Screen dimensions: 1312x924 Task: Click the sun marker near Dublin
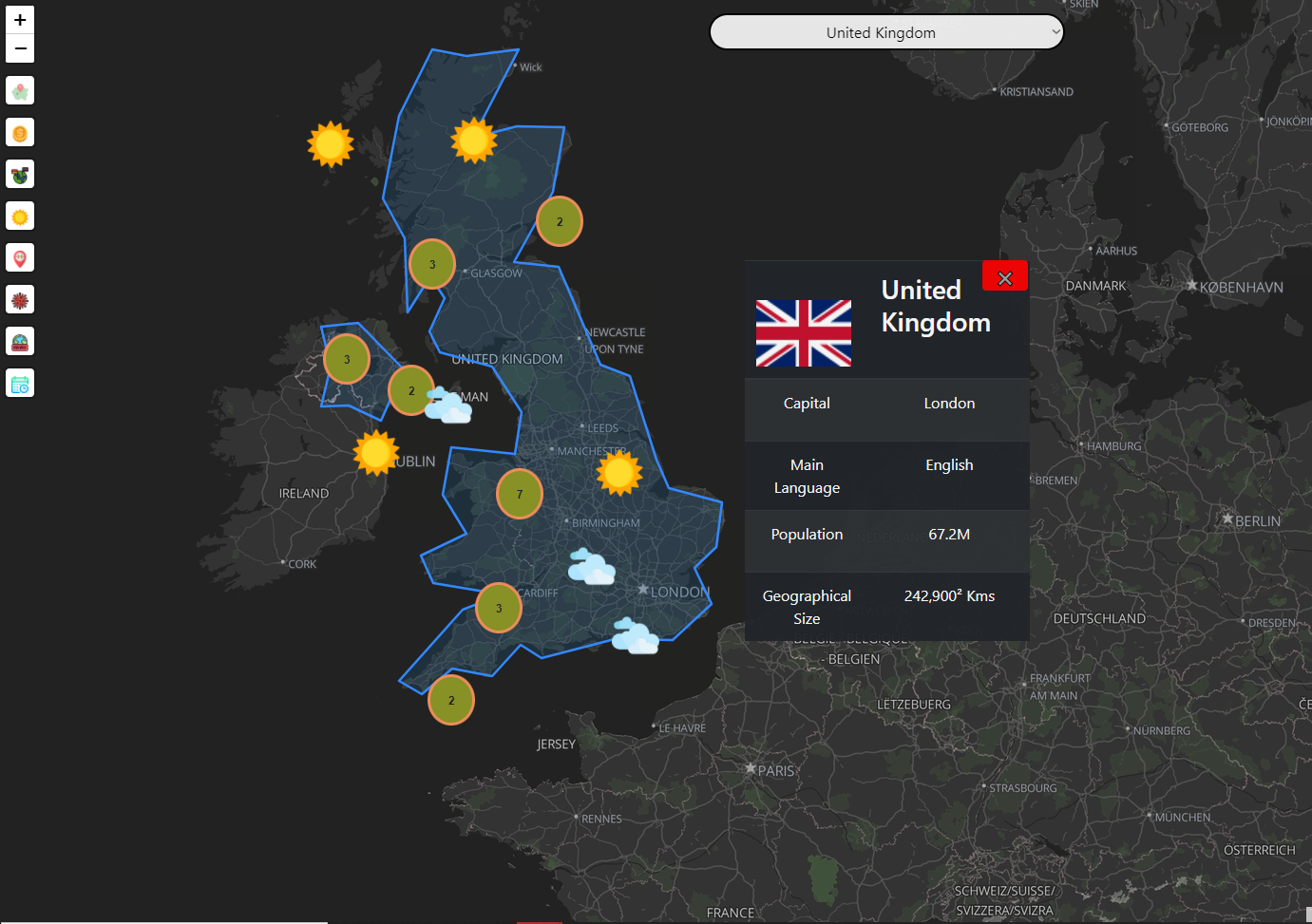point(376,453)
